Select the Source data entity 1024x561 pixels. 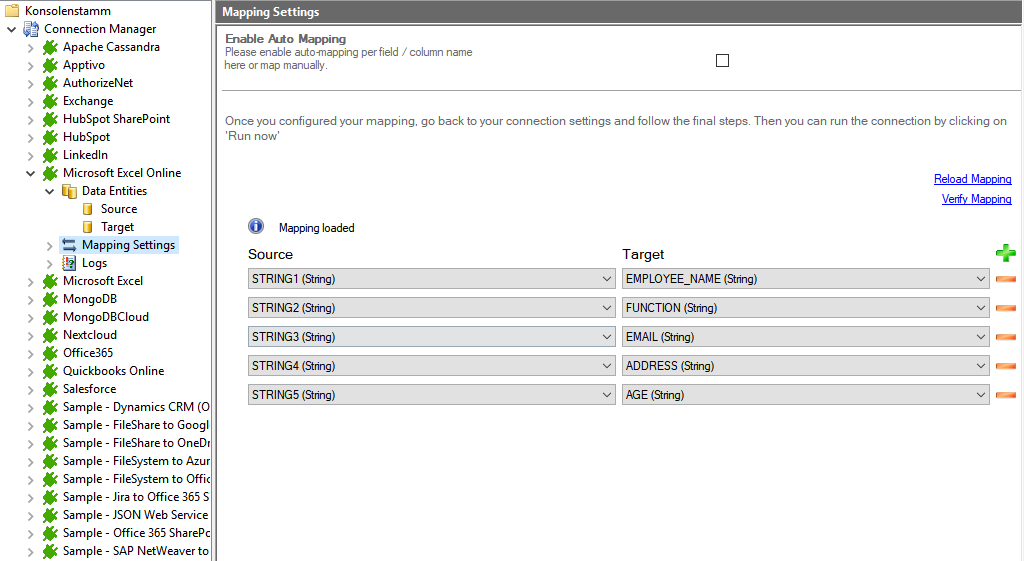tap(118, 209)
